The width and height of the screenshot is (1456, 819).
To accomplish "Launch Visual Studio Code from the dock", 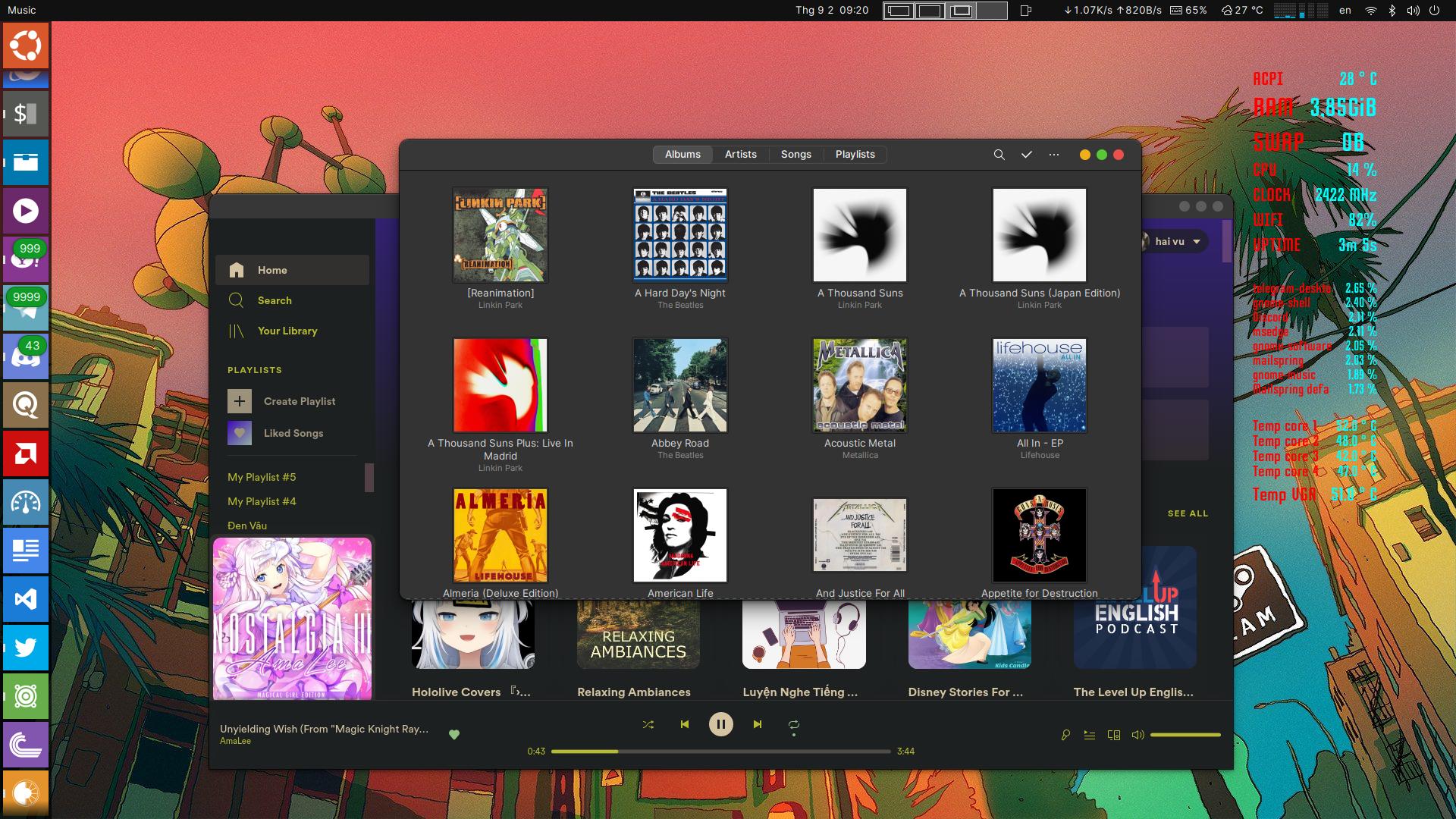I will tap(26, 599).
